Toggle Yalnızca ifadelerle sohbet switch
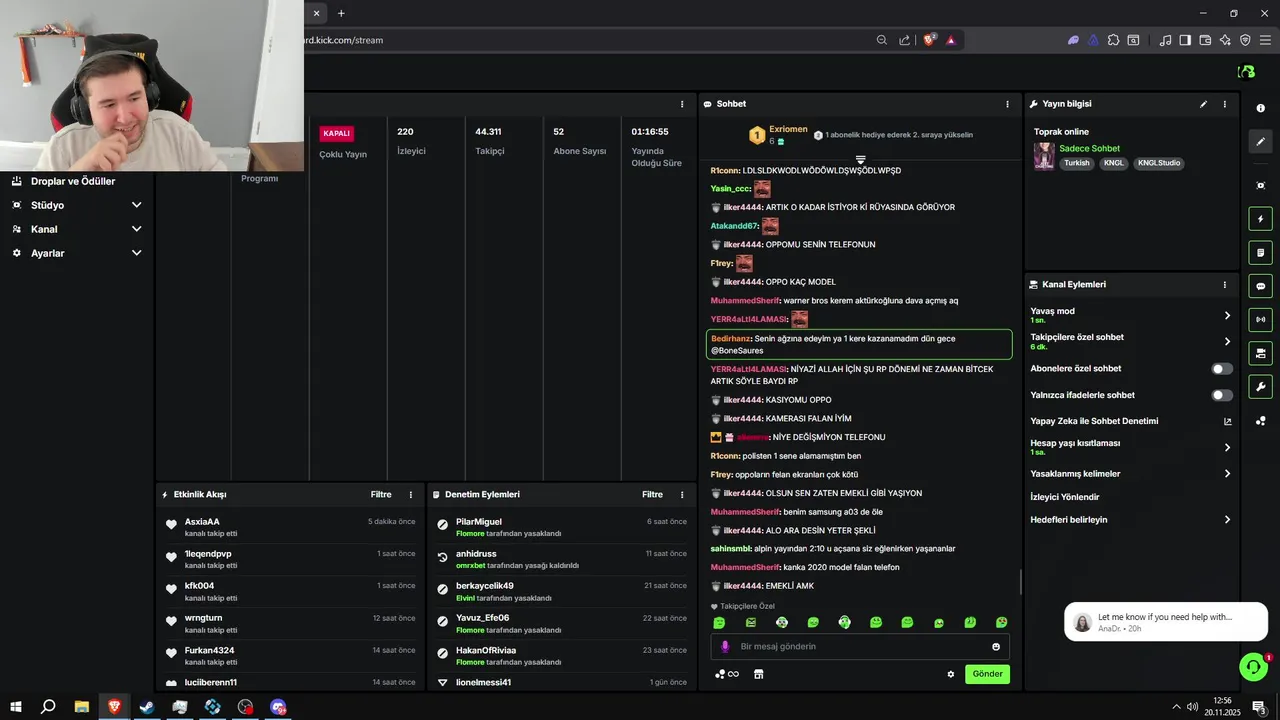This screenshot has width=1280, height=720. pyautogui.click(x=1222, y=395)
